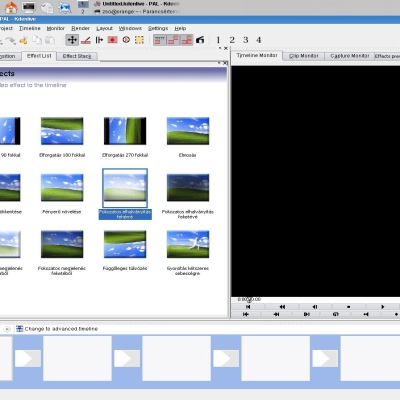Open the Help menu
The image size is (400, 400).
(x=180, y=28)
